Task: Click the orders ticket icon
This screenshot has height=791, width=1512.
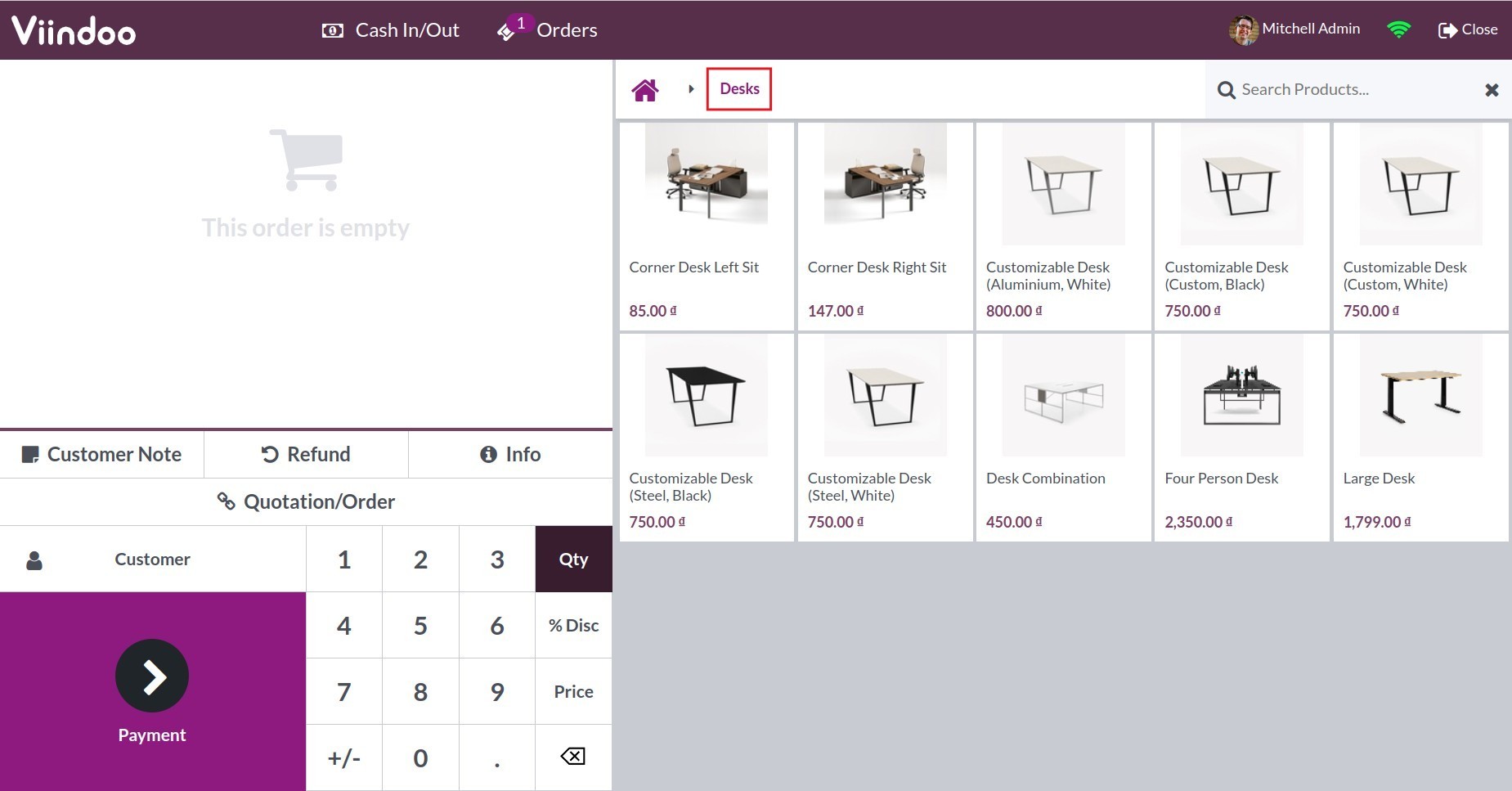Action: click(505, 32)
